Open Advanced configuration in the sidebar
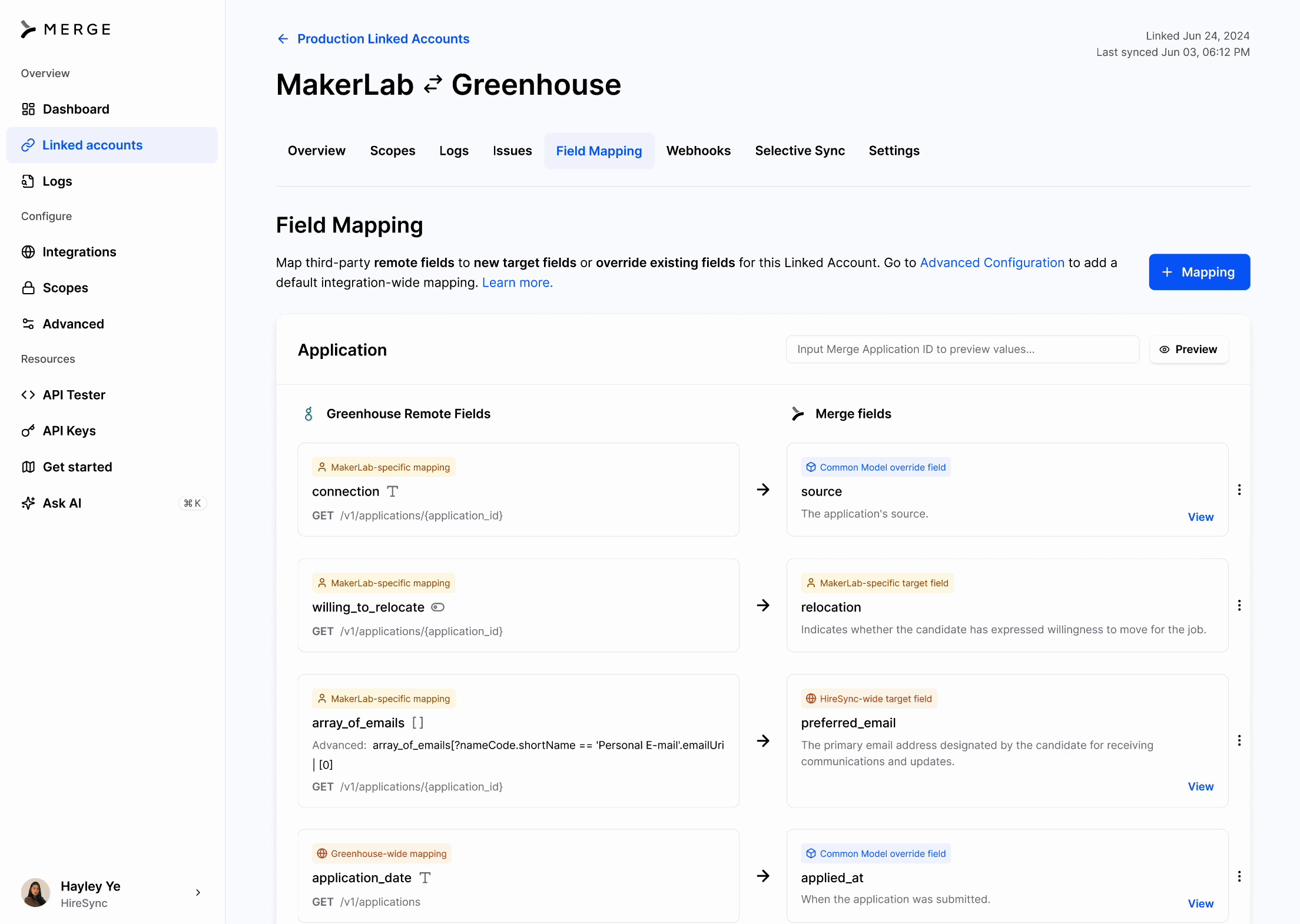Image resolution: width=1300 pixels, height=924 pixels. pyautogui.click(x=112, y=324)
